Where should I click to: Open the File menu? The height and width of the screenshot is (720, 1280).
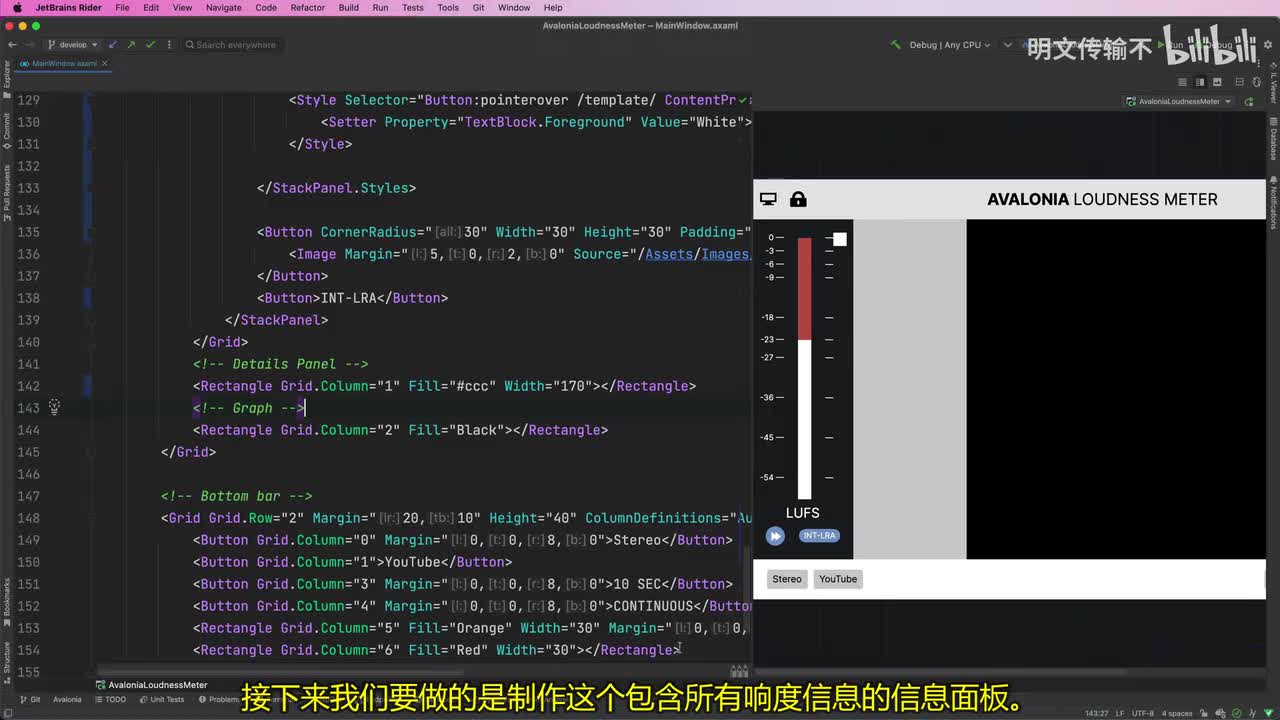pyautogui.click(x=122, y=8)
